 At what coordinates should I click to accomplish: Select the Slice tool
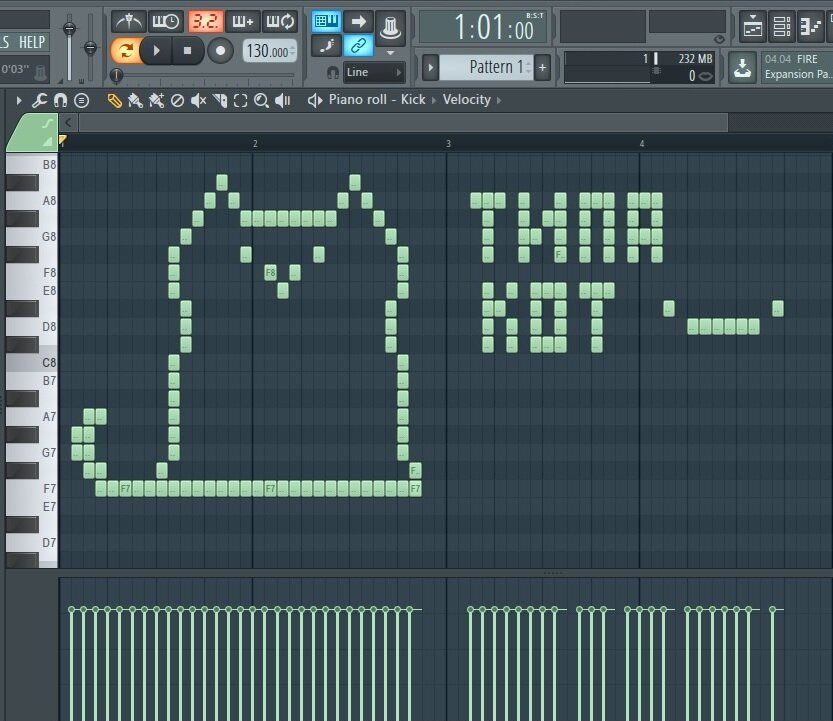219,100
